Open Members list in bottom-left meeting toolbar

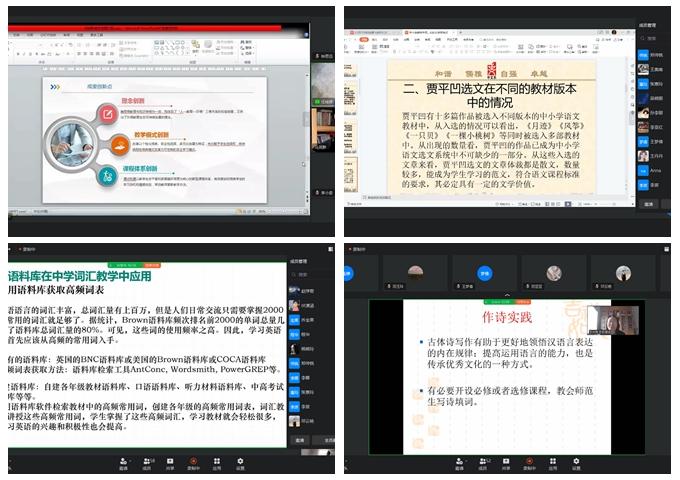tap(146, 464)
